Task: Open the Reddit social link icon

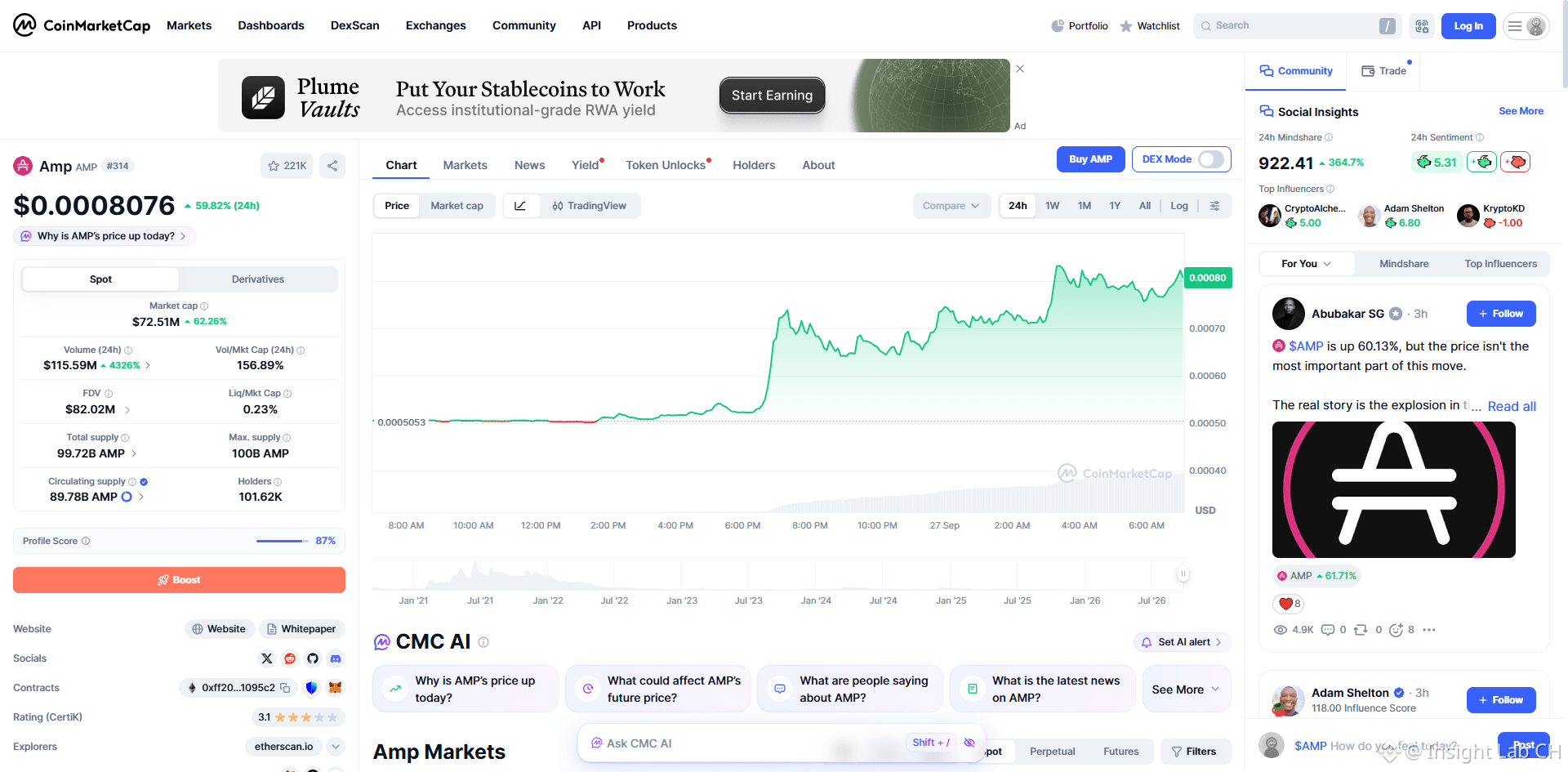Action: [x=290, y=658]
